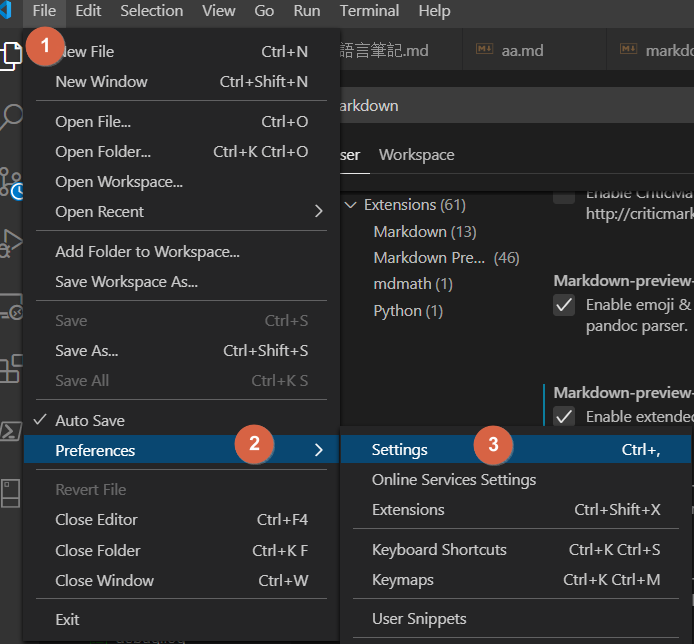Choose Keyboard Shortcuts from the submenu
The image size is (694, 644).
tap(439, 550)
